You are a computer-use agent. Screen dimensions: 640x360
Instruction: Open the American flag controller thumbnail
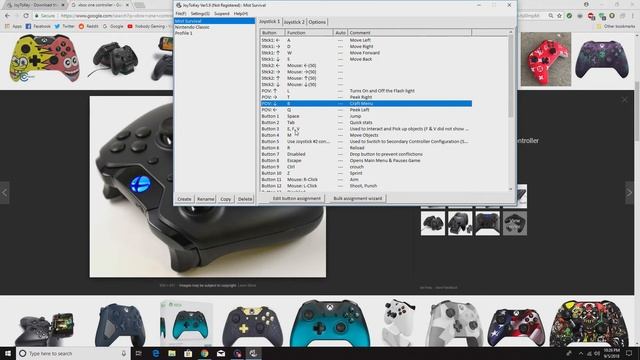pos(516,327)
